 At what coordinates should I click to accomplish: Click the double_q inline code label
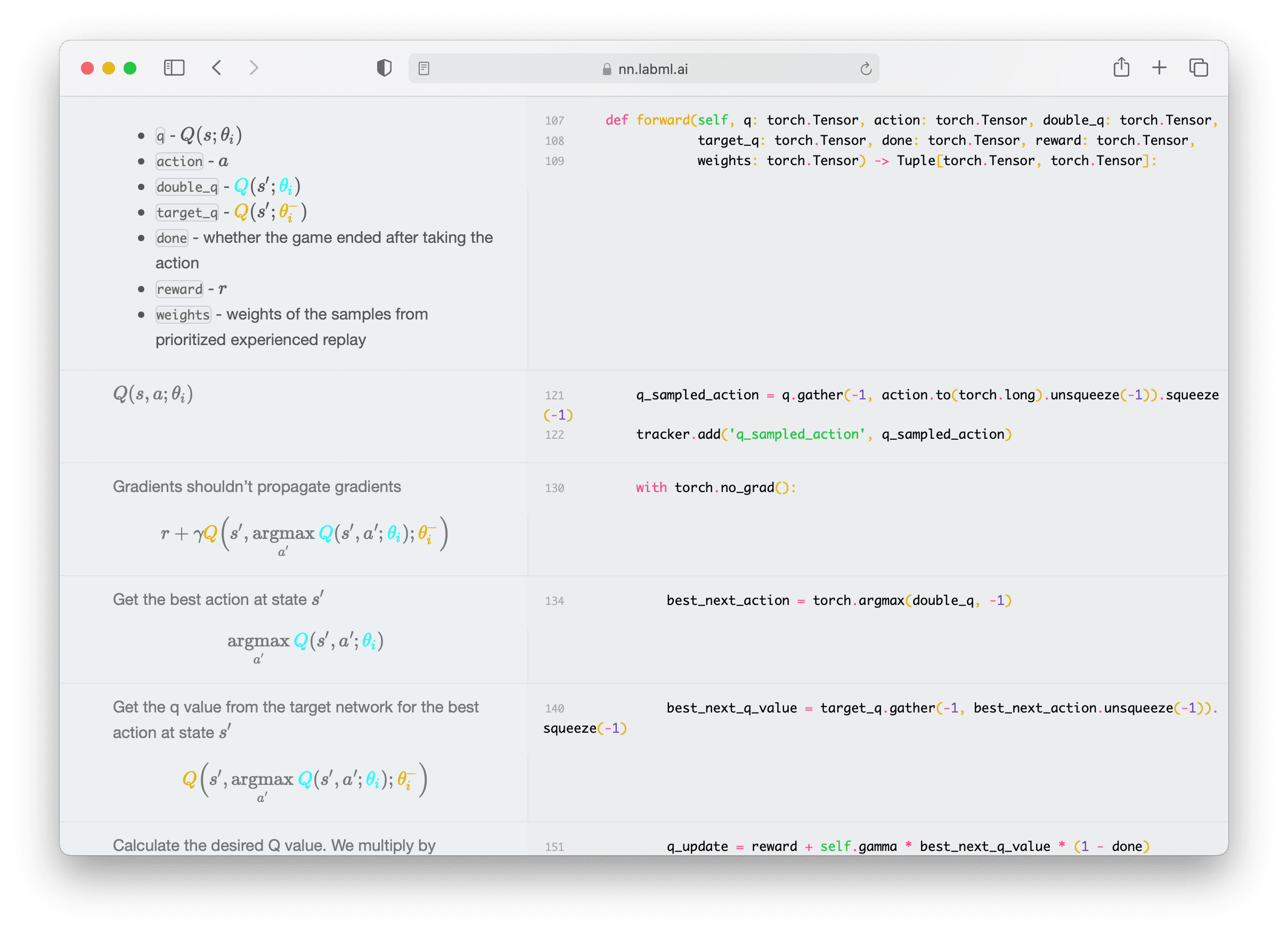tap(187, 187)
